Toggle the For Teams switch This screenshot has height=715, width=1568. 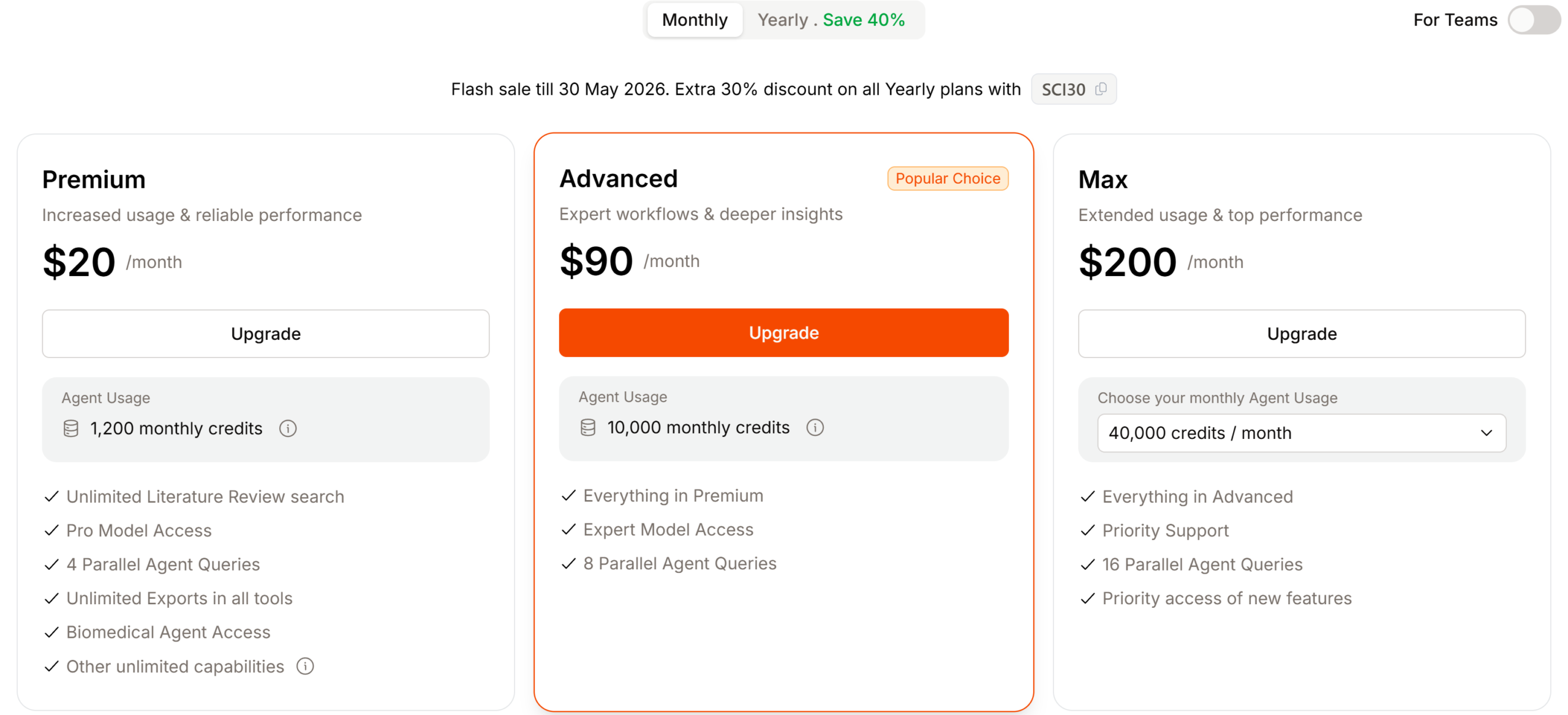[1533, 20]
